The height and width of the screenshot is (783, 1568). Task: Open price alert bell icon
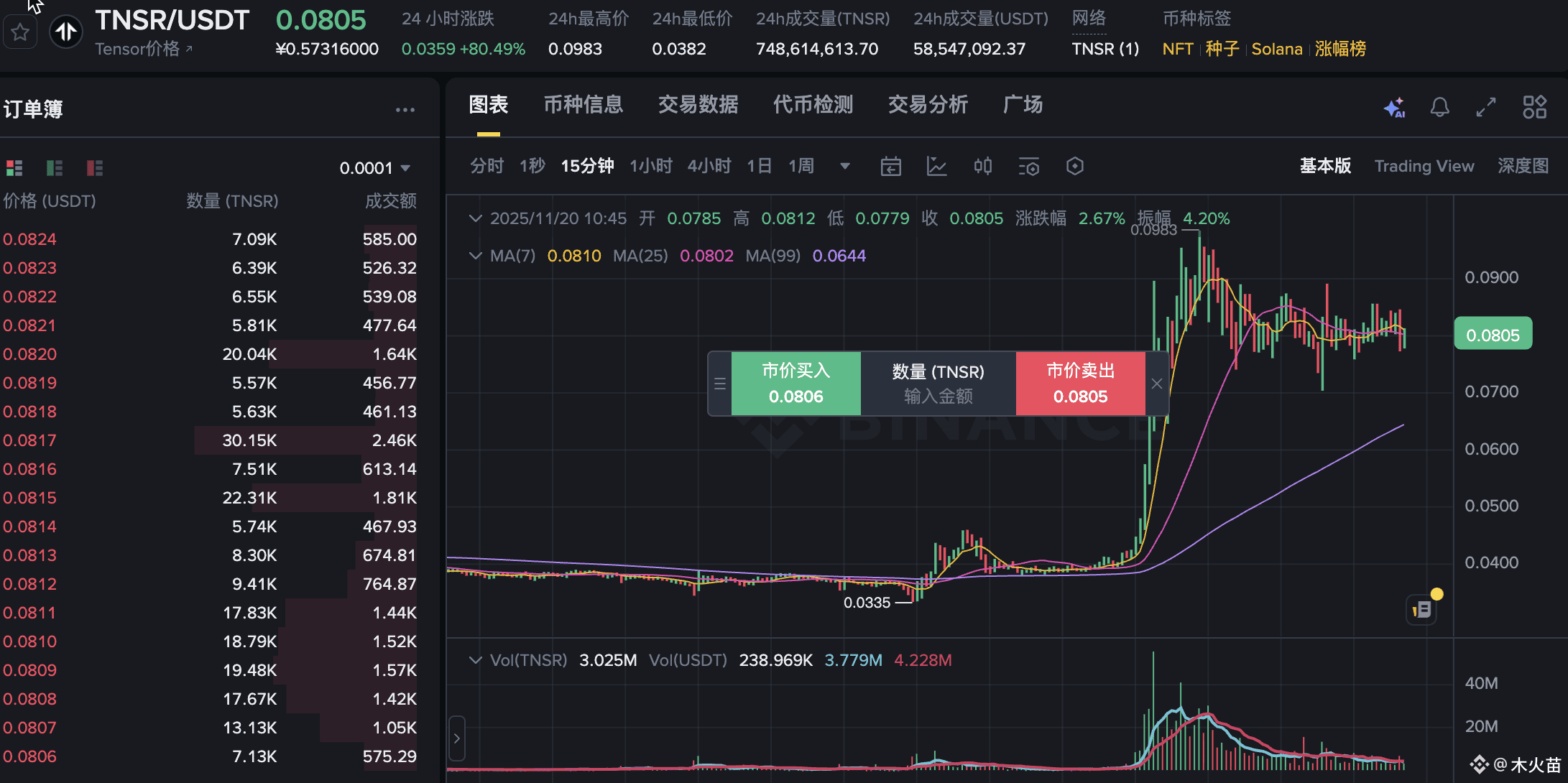pyautogui.click(x=1439, y=107)
